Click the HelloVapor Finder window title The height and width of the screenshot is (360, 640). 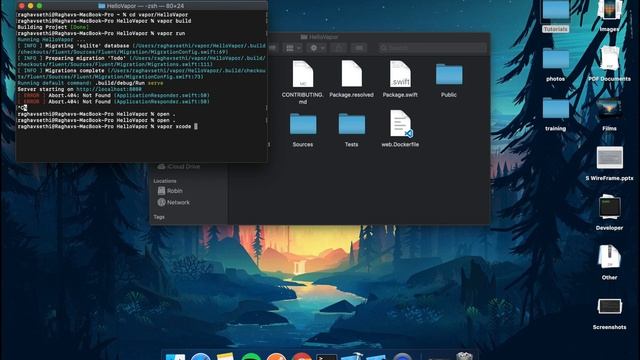point(320,37)
